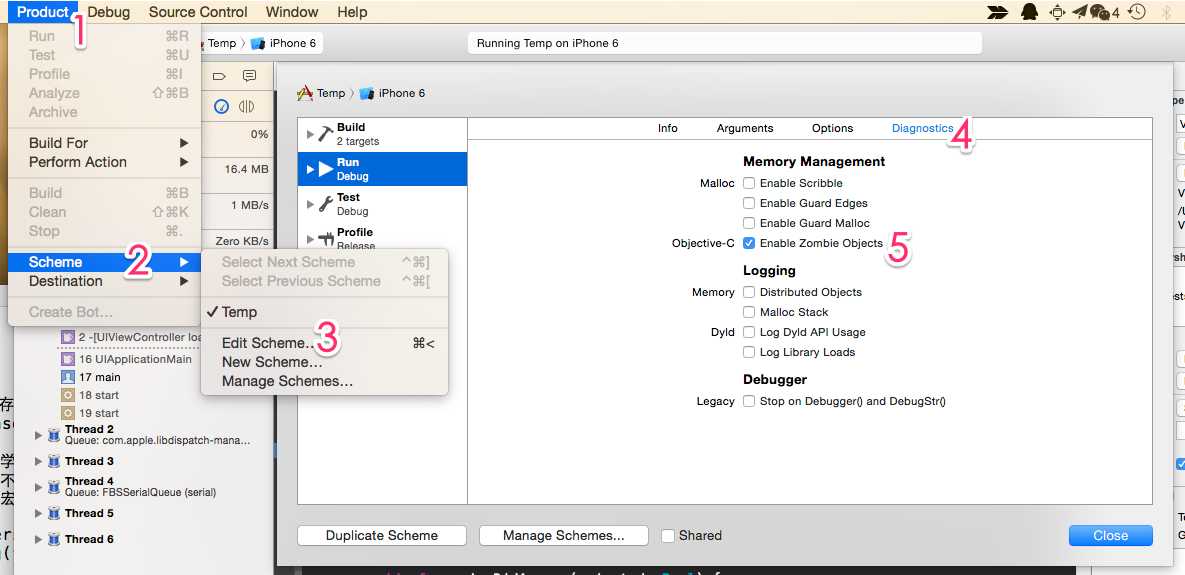Screen dimensions: 1185x575
Task: Expand Thread 6 disclosure triangle
Action: pyautogui.click(x=39, y=539)
